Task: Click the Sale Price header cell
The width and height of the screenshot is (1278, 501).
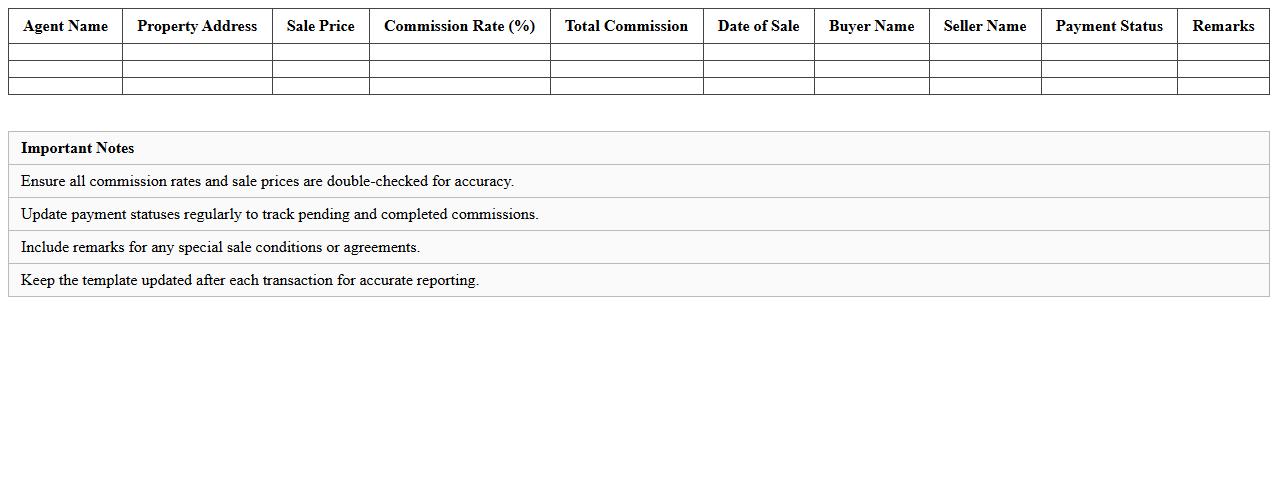Action: (320, 26)
